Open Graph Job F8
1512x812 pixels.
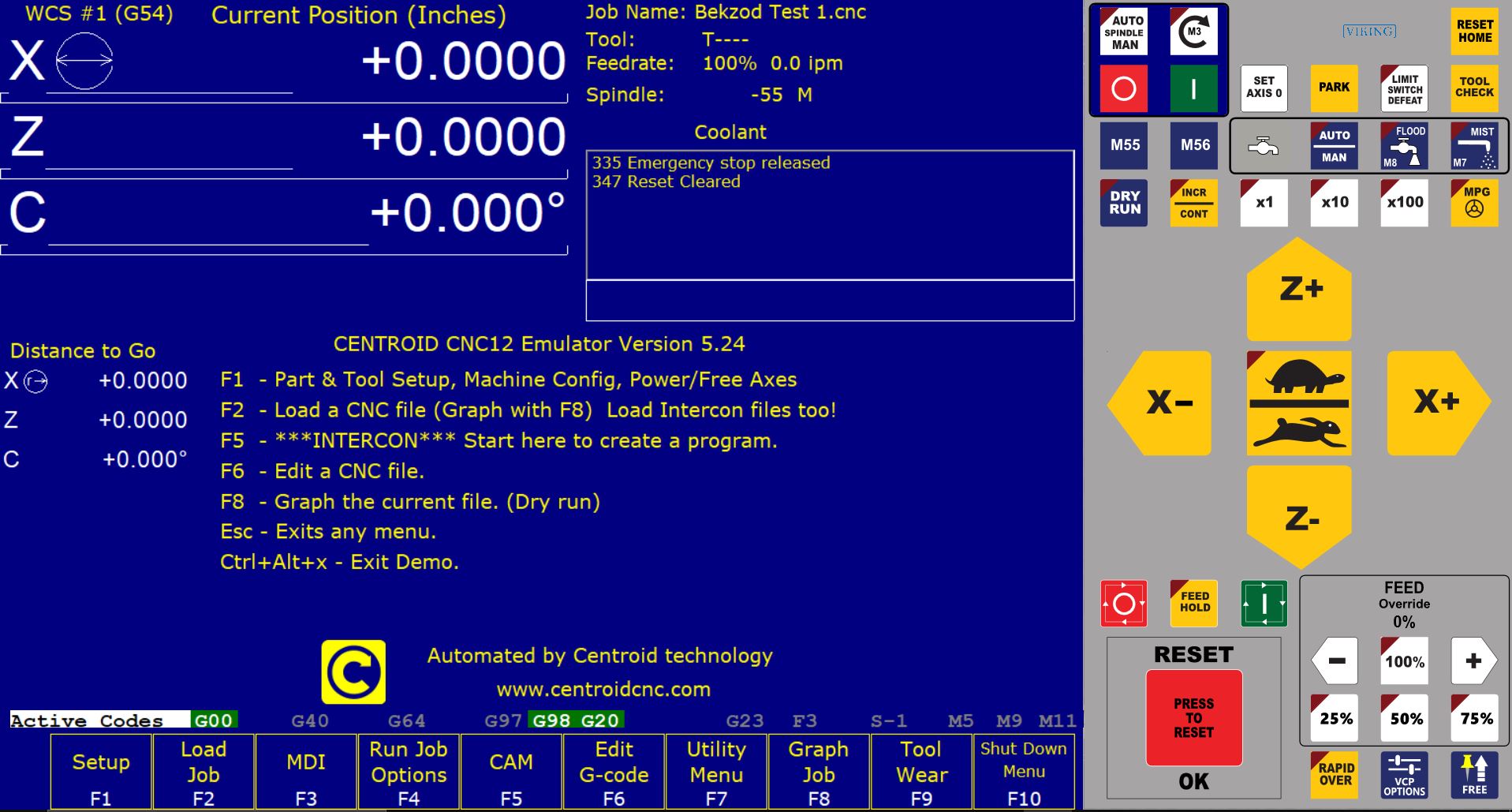point(819,772)
